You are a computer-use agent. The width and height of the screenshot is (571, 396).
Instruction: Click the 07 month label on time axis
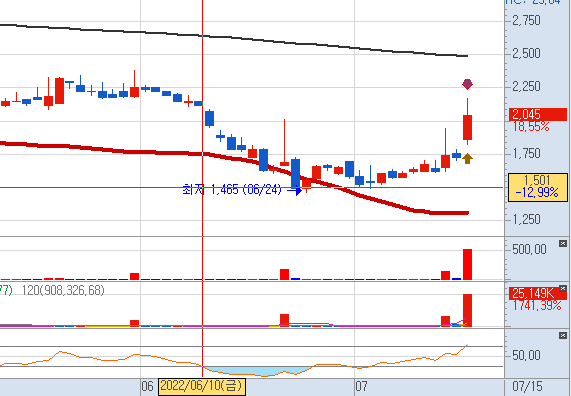tap(361, 386)
